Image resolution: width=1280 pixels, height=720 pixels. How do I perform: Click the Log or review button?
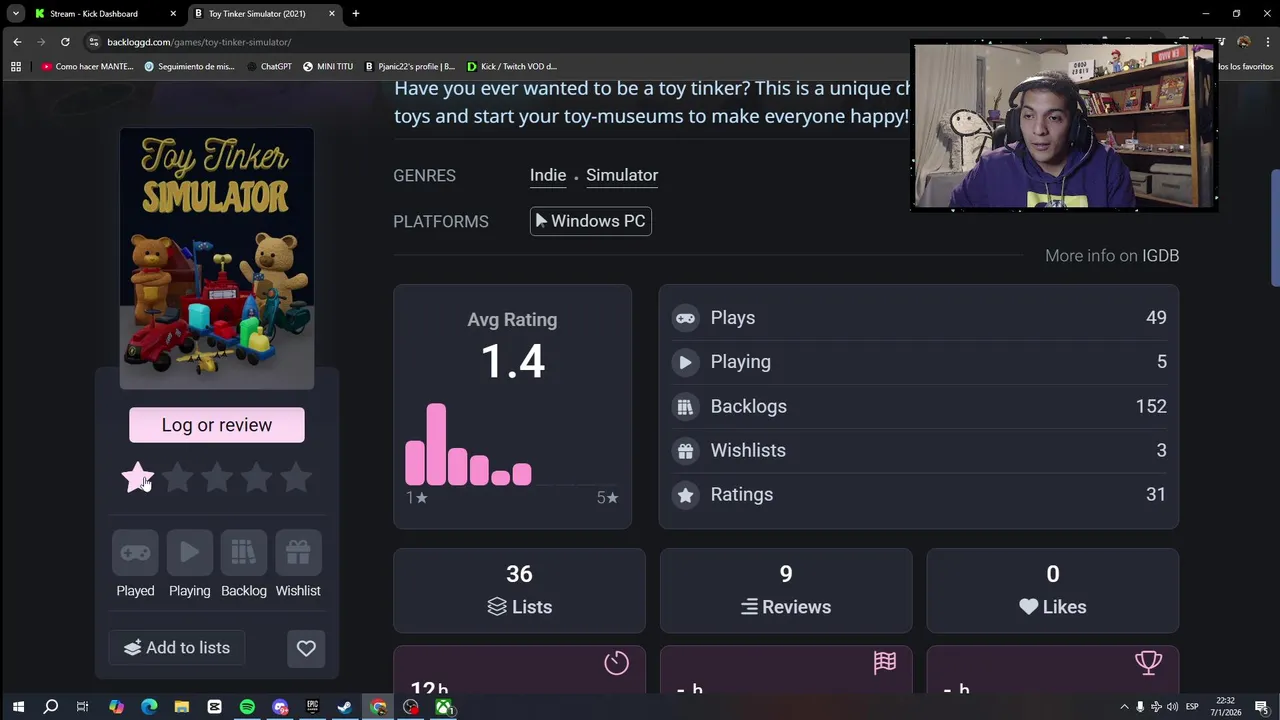[217, 425]
